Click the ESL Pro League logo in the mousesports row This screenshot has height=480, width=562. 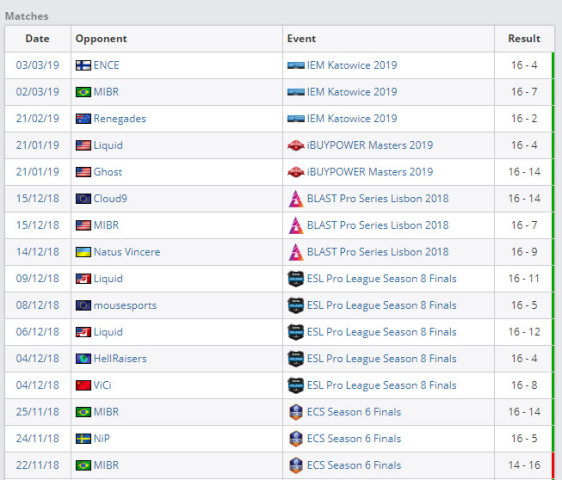pos(296,305)
